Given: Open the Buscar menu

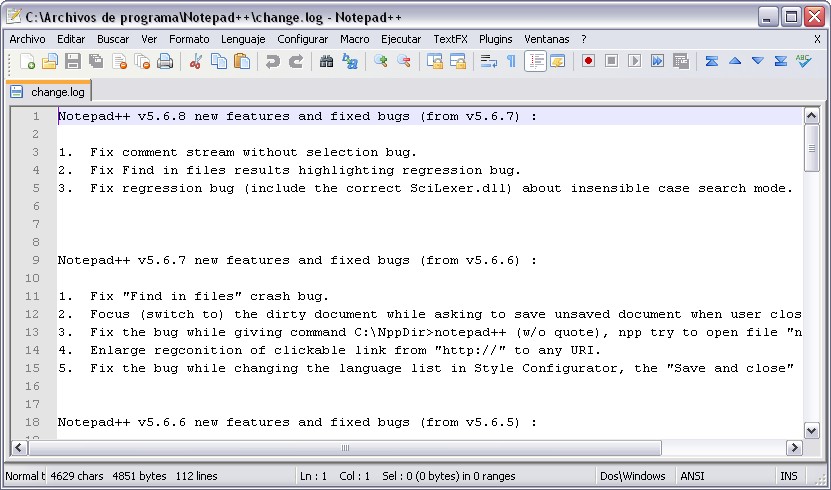Looking at the screenshot, I should (113, 39).
